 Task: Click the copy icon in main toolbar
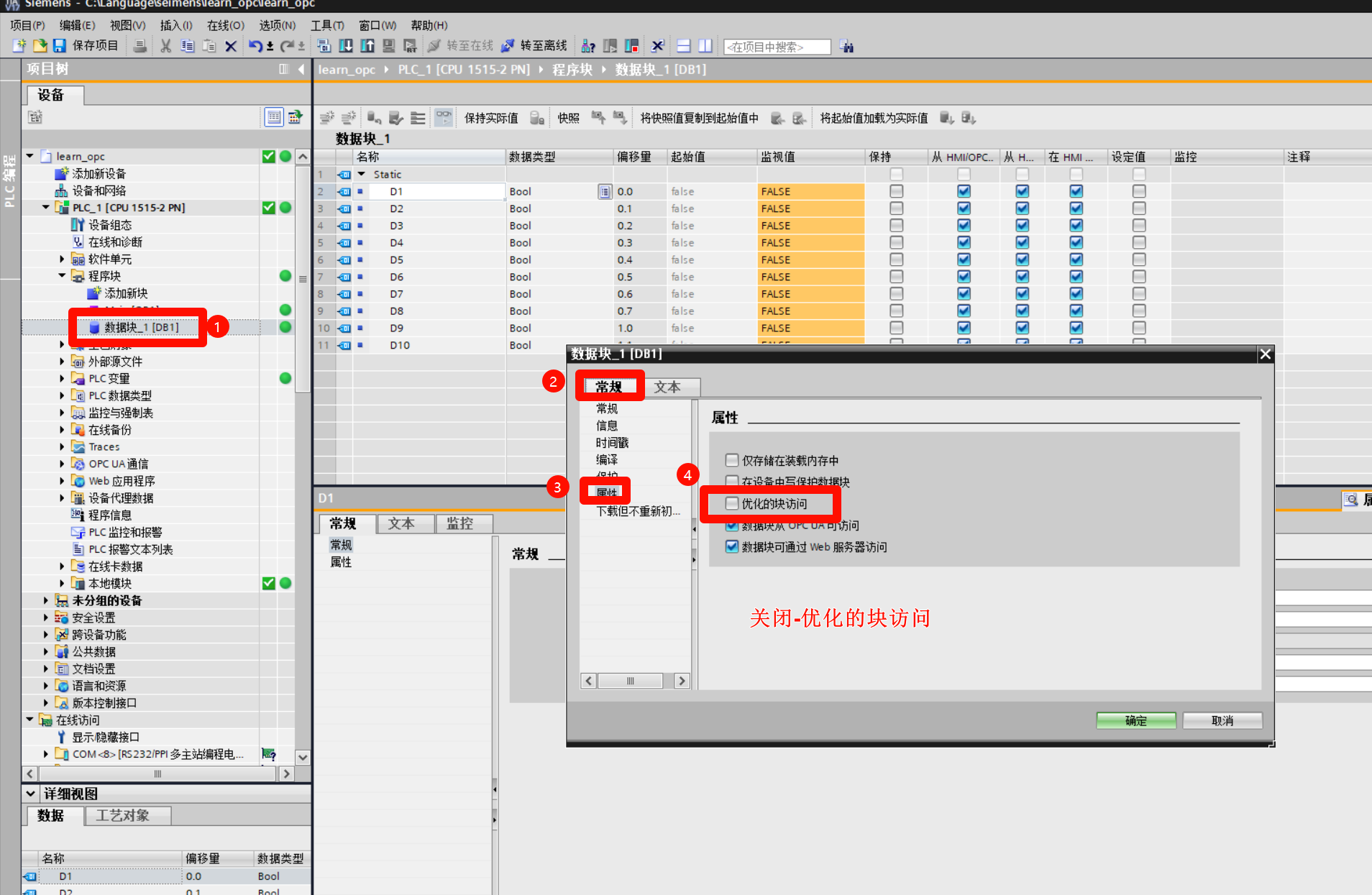pos(188,46)
